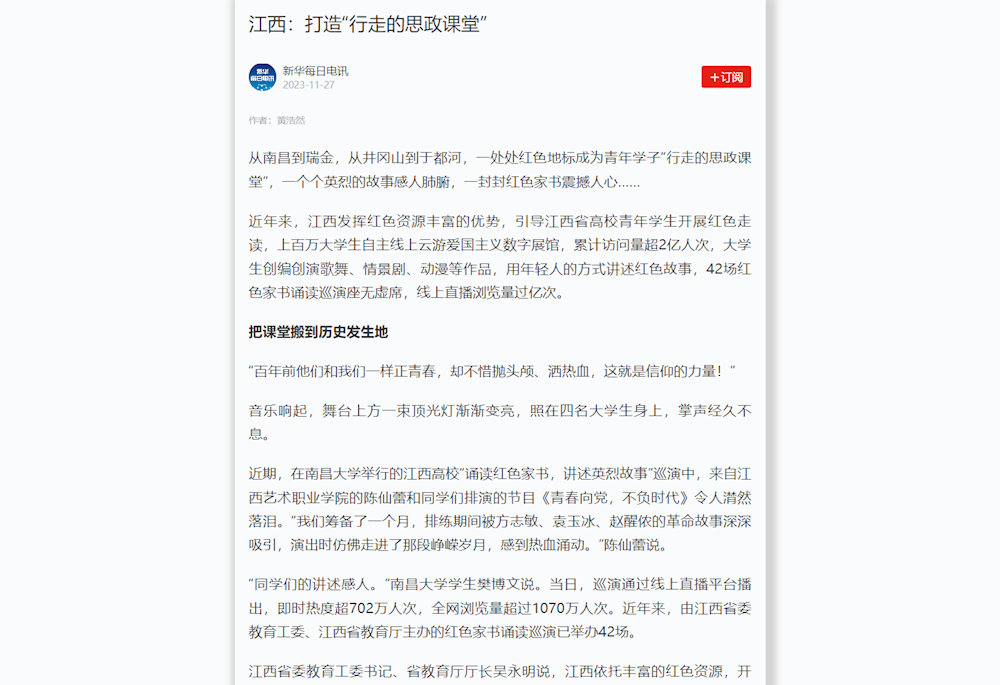Click the paragraph starting 音乐响起
Image resolution: width=1000 pixels, height=685 pixels.
pos(500,422)
